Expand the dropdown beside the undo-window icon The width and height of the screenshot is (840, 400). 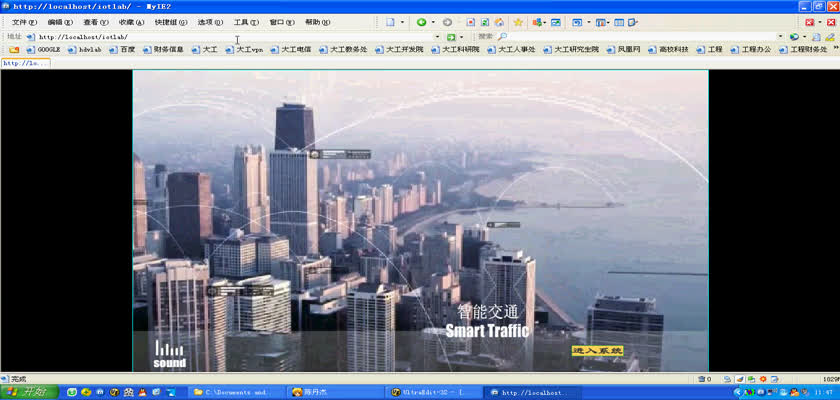[x=588, y=22]
